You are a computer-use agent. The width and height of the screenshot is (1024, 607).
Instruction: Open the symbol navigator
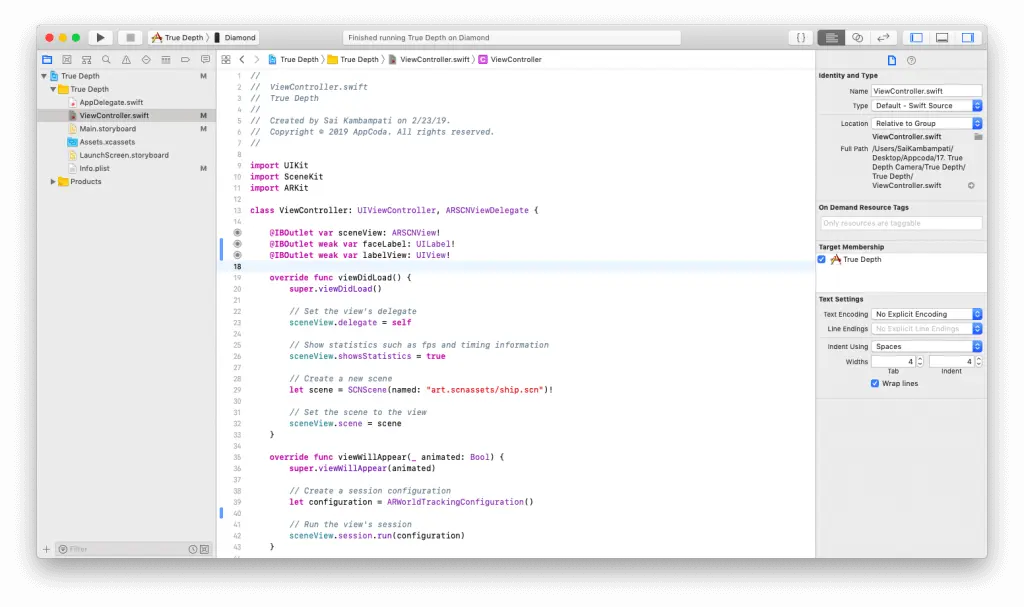coord(86,59)
